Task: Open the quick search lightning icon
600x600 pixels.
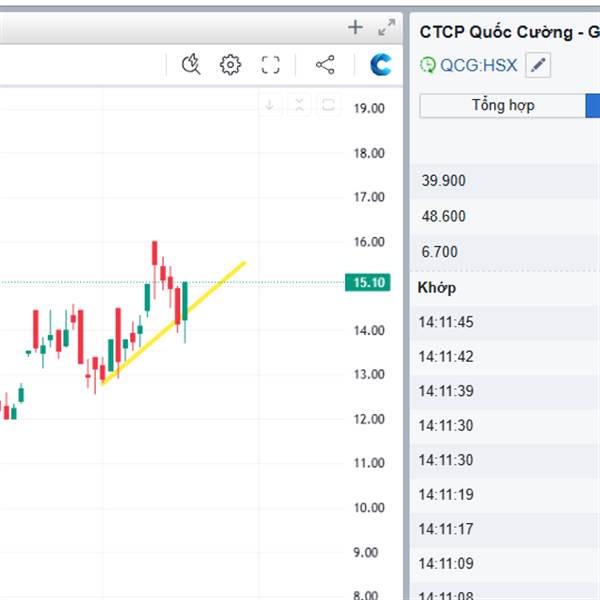Action: [191, 64]
